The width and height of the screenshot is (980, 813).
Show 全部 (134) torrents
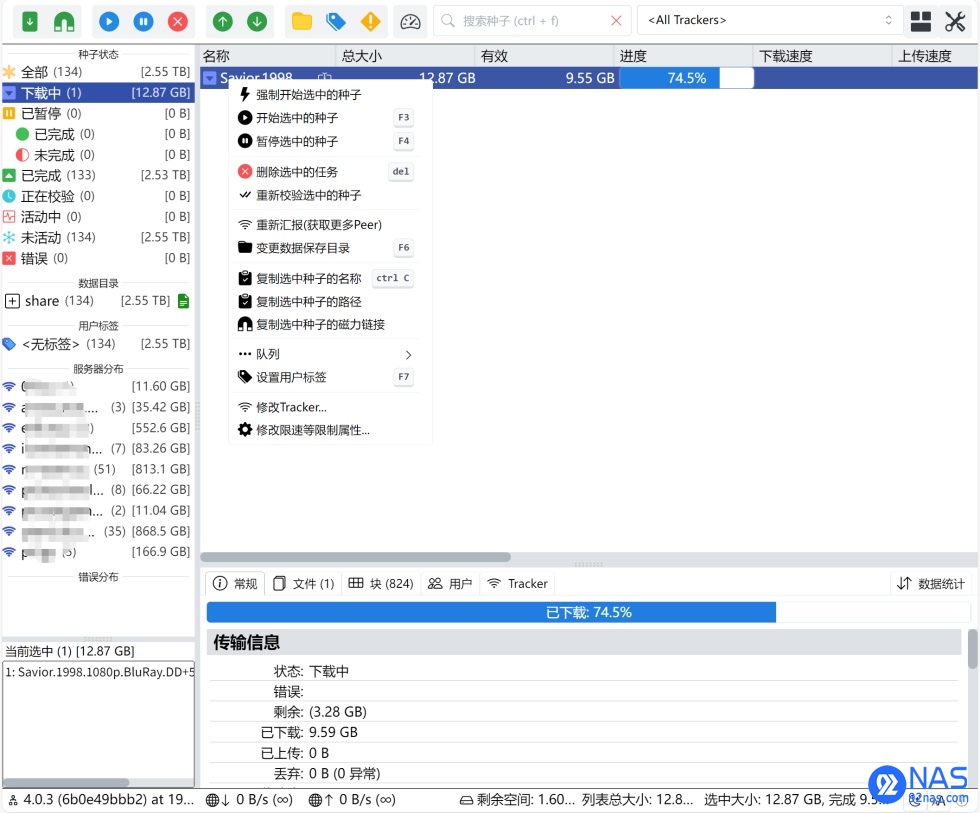click(97, 72)
